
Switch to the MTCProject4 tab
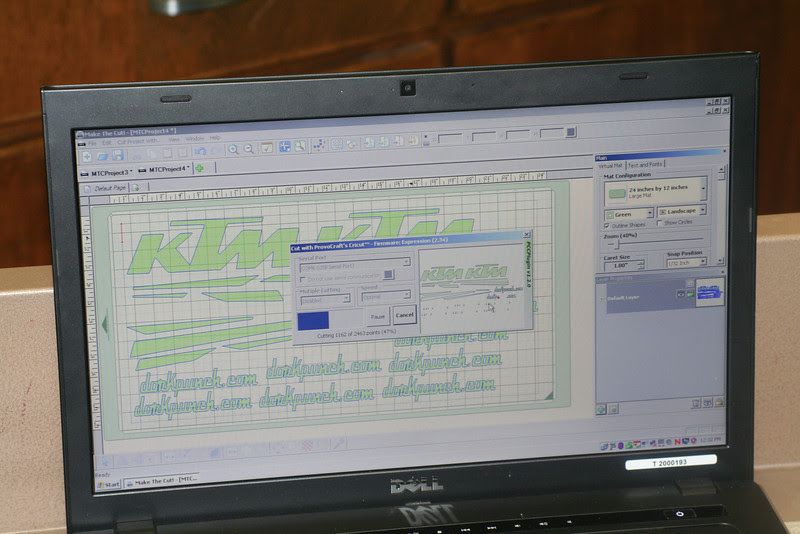[x=164, y=170]
